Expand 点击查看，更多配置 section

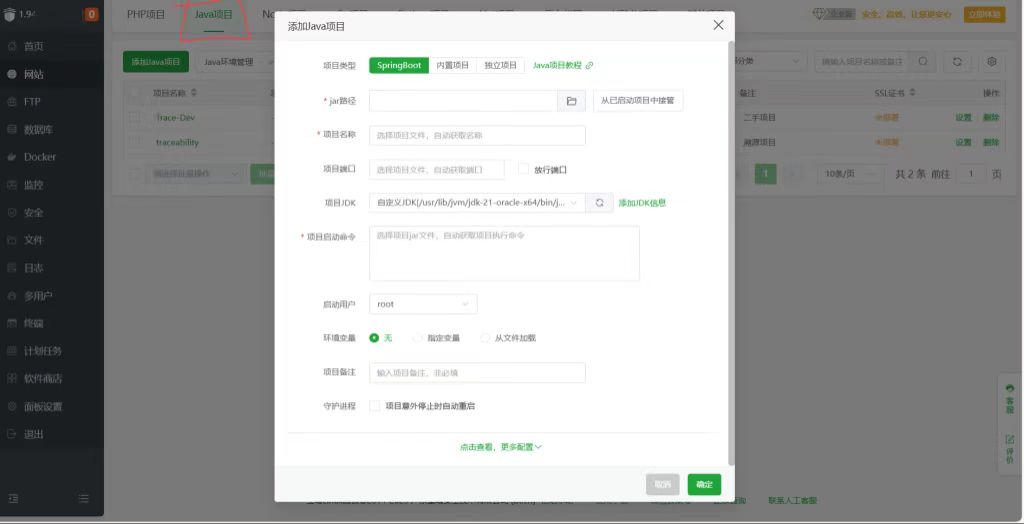pos(500,447)
